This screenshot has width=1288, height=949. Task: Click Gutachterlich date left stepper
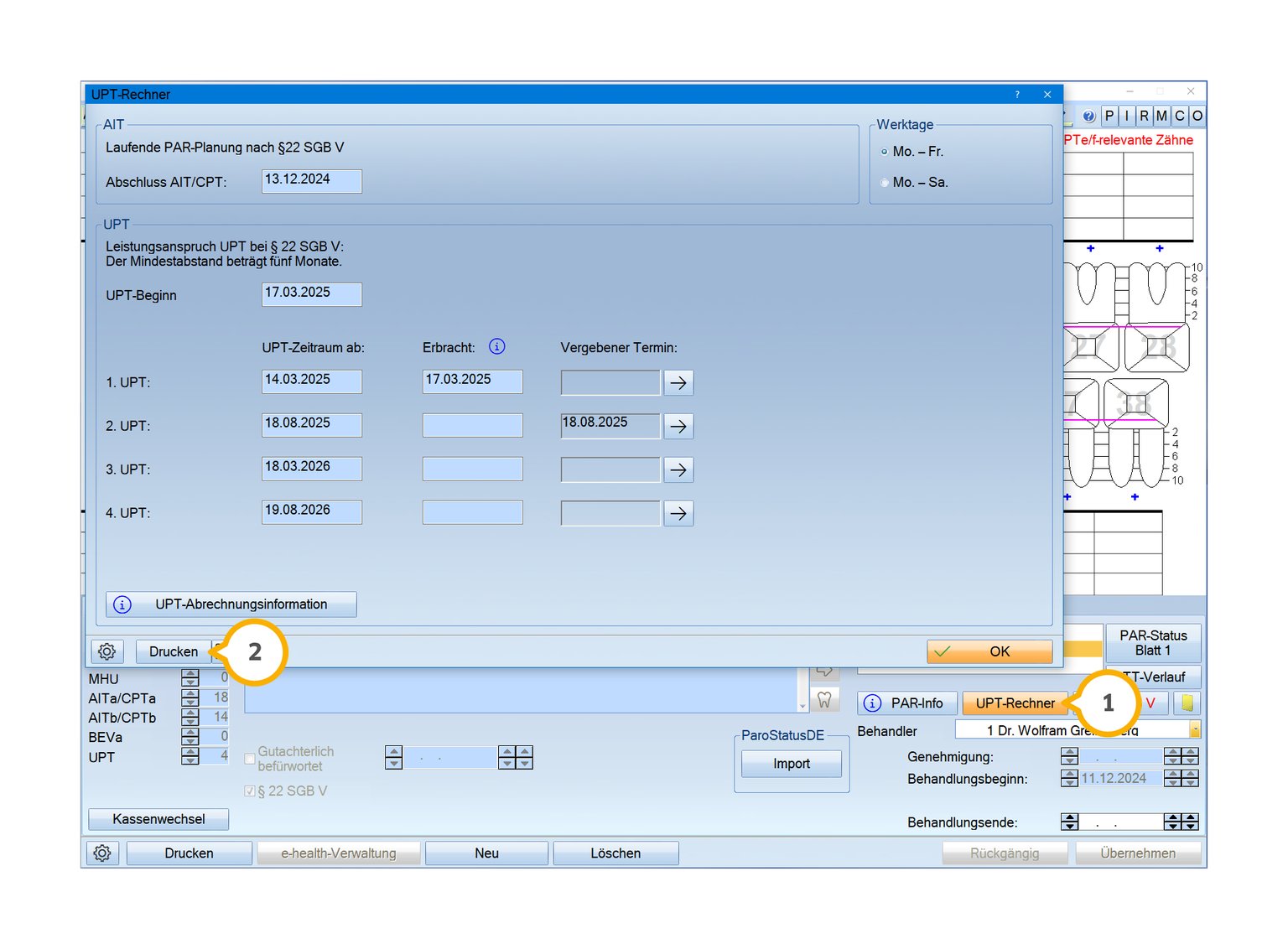coord(393,758)
